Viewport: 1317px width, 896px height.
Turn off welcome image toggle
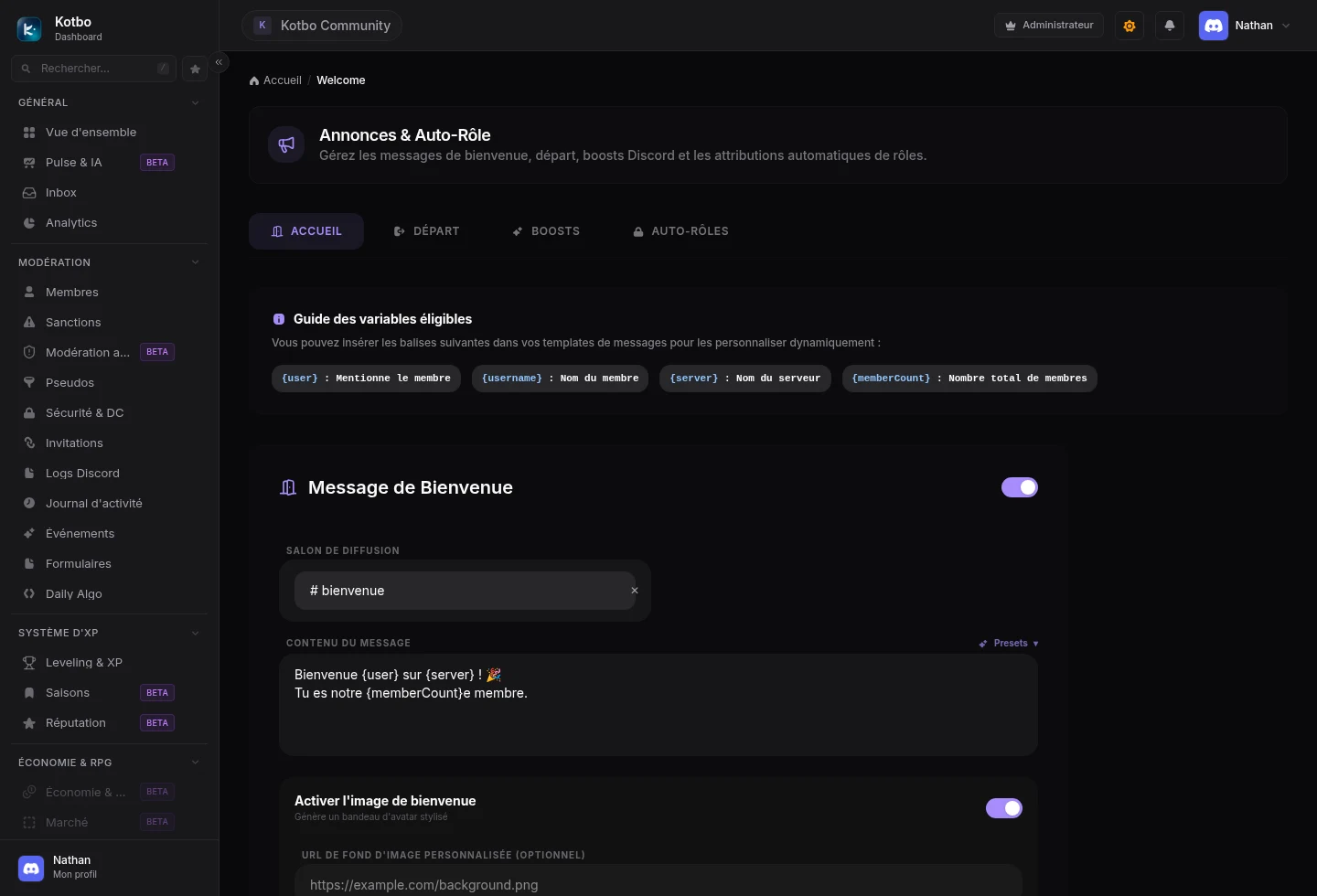click(1004, 808)
